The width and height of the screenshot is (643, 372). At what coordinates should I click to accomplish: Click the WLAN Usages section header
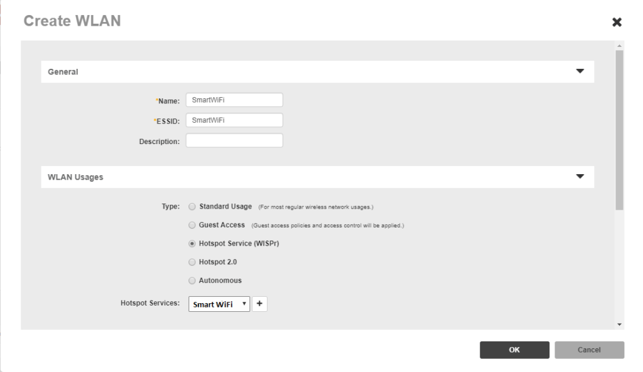(317, 177)
